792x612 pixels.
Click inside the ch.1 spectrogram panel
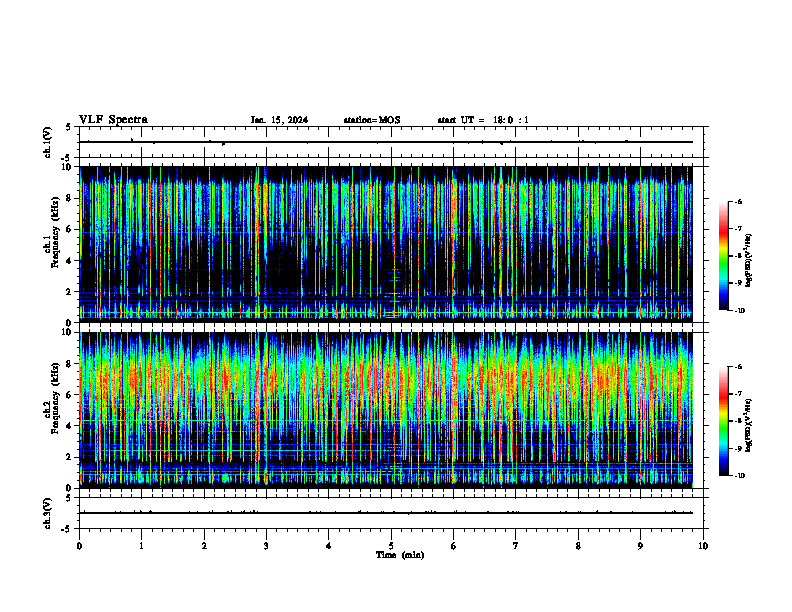click(386, 244)
